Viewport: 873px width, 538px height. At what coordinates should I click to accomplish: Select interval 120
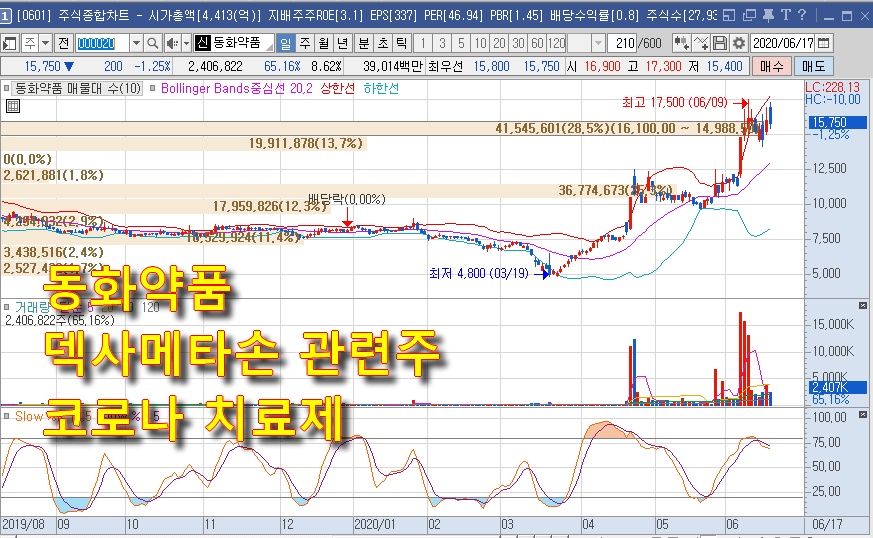(x=556, y=43)
